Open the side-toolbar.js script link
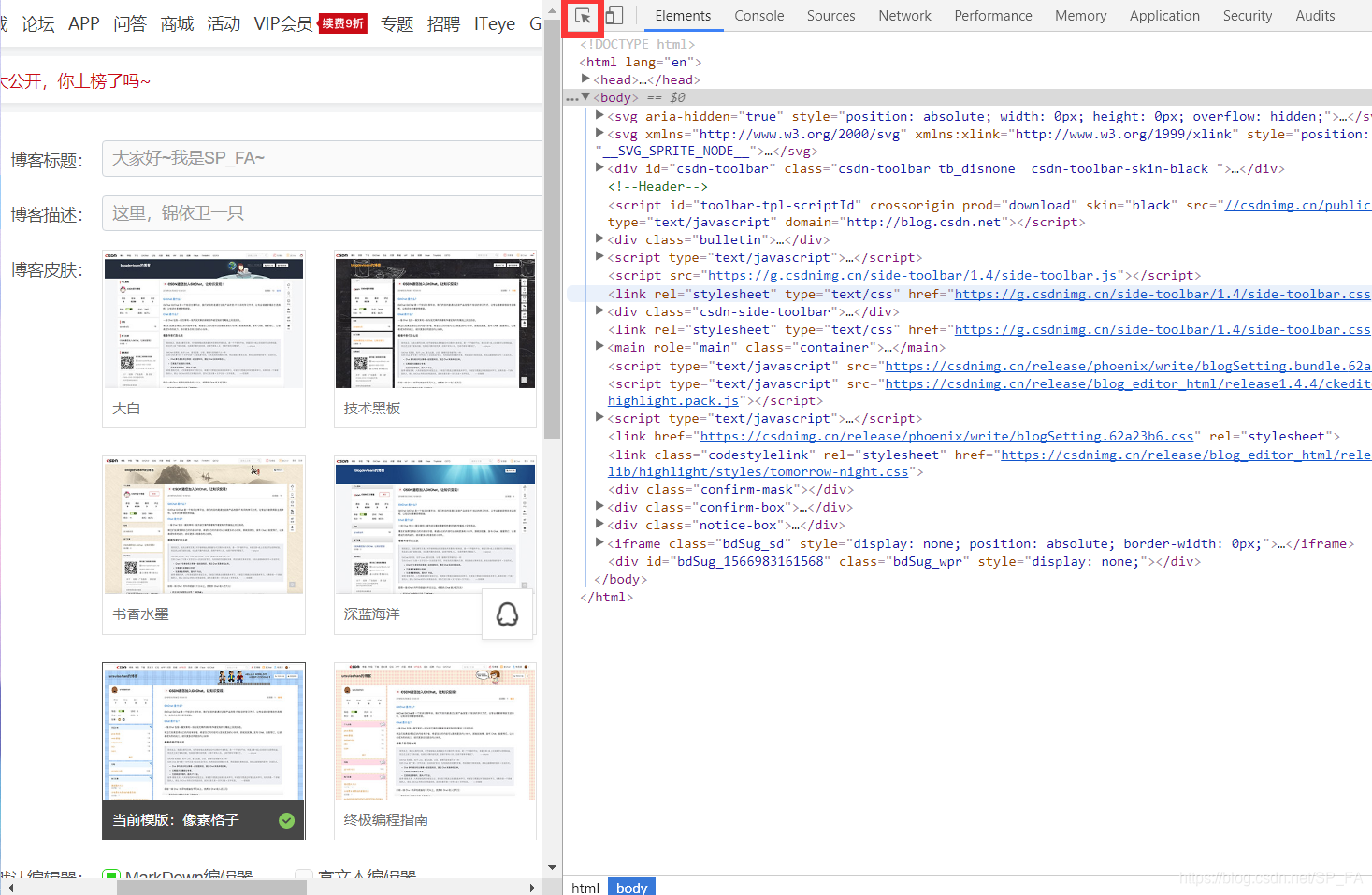Screen dimensions: 1372x895 pos(912,276)
